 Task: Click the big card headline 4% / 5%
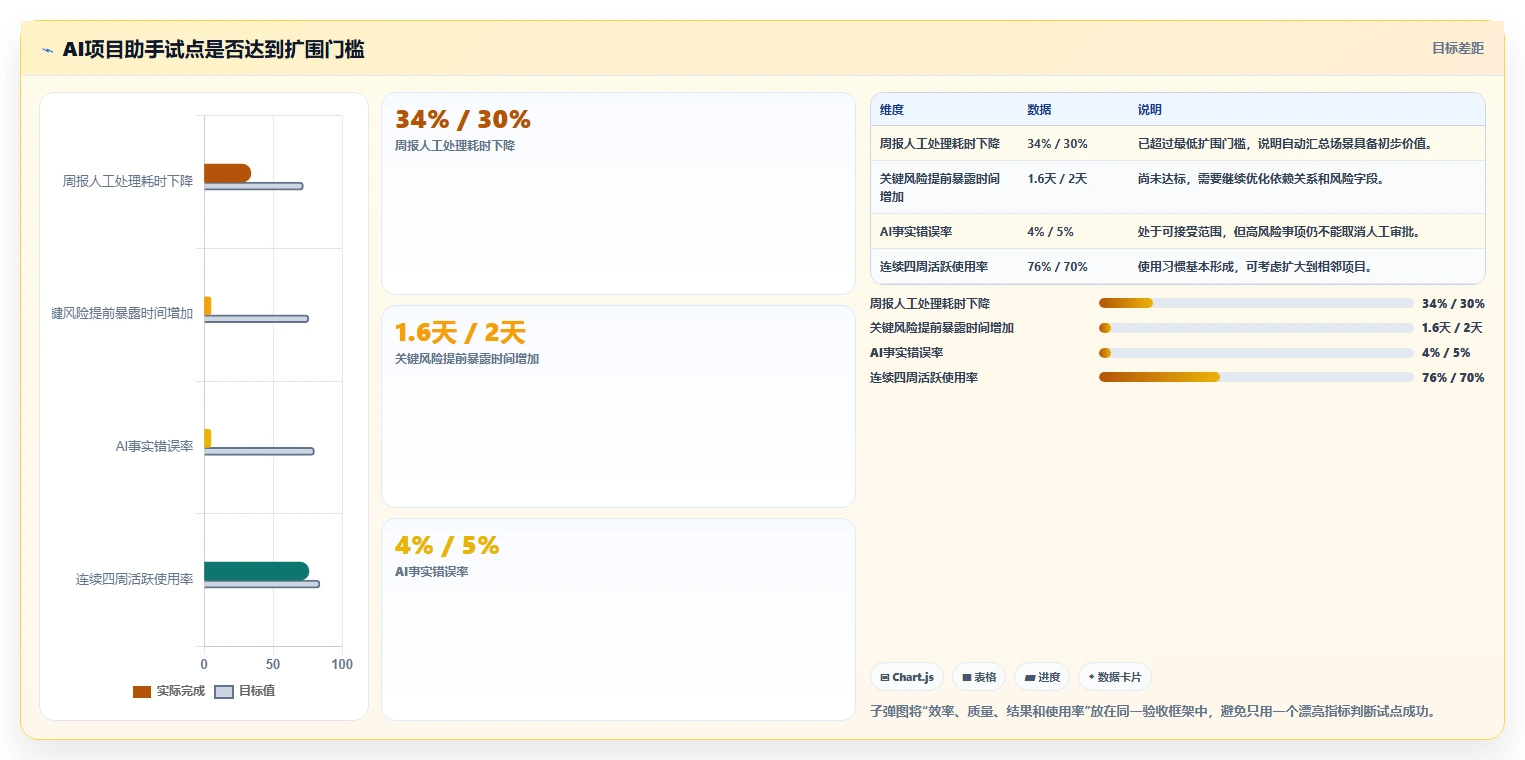coord(446,545)
